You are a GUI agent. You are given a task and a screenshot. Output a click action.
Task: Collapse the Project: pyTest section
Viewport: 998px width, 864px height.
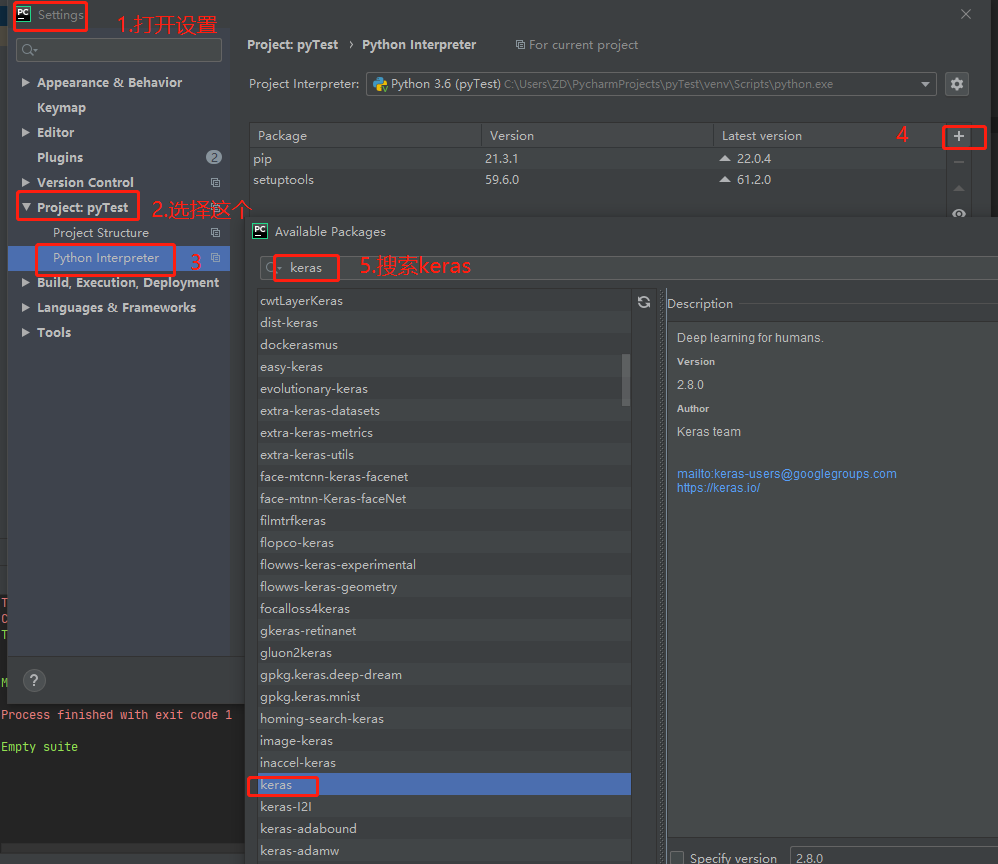coord(26,207)
